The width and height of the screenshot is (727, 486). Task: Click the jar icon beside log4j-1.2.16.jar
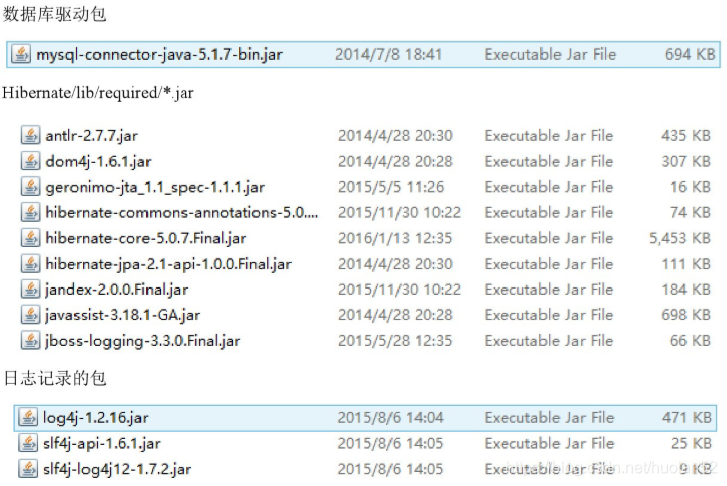(28, 417)
